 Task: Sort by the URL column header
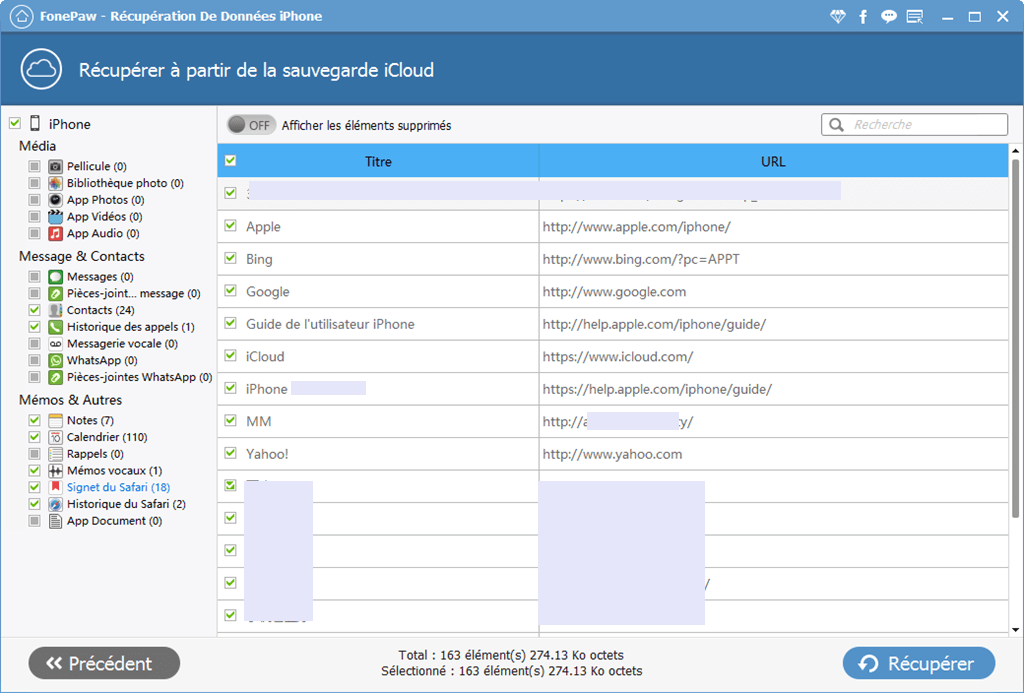point(773,161)
